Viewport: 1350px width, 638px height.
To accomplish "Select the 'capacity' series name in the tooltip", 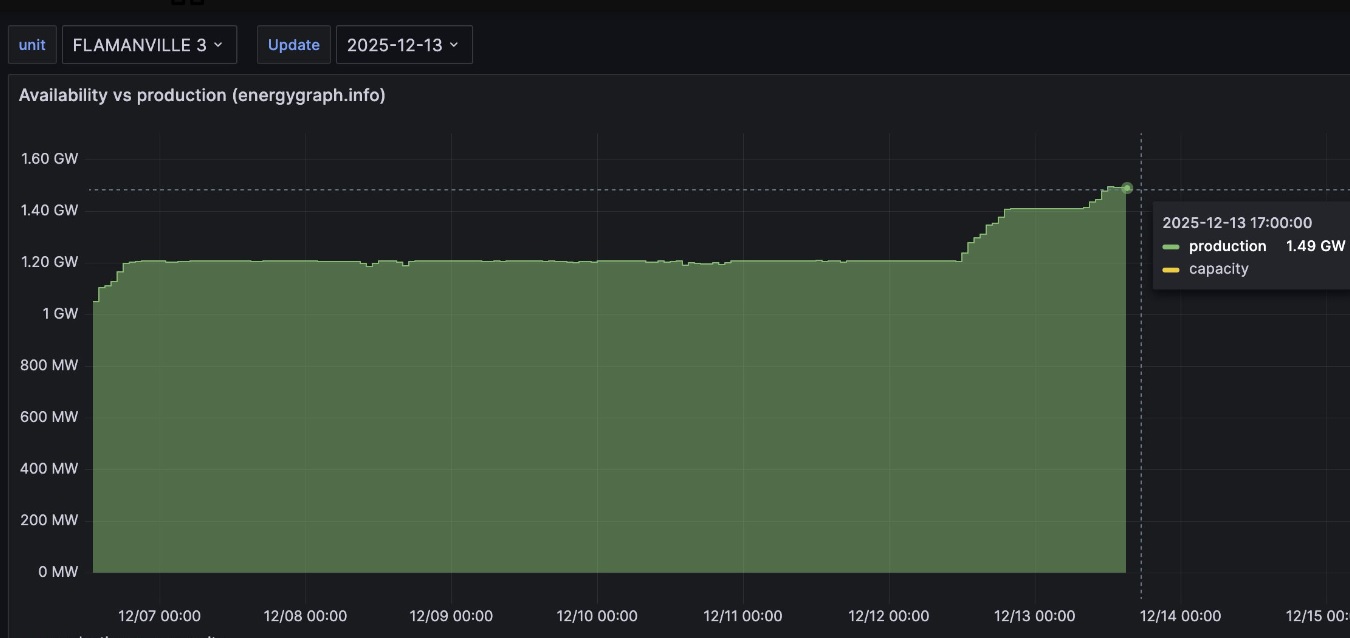I will pos(1218,269).
